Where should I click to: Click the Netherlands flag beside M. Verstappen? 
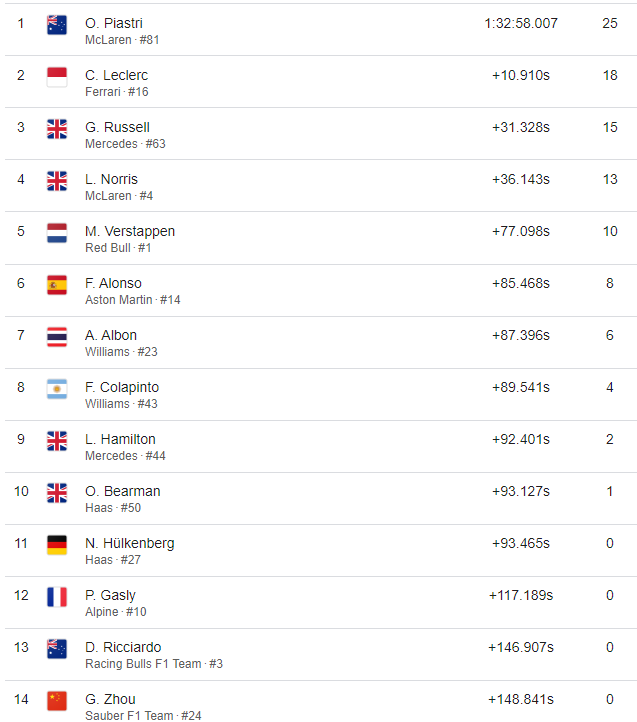click(57, 233)
